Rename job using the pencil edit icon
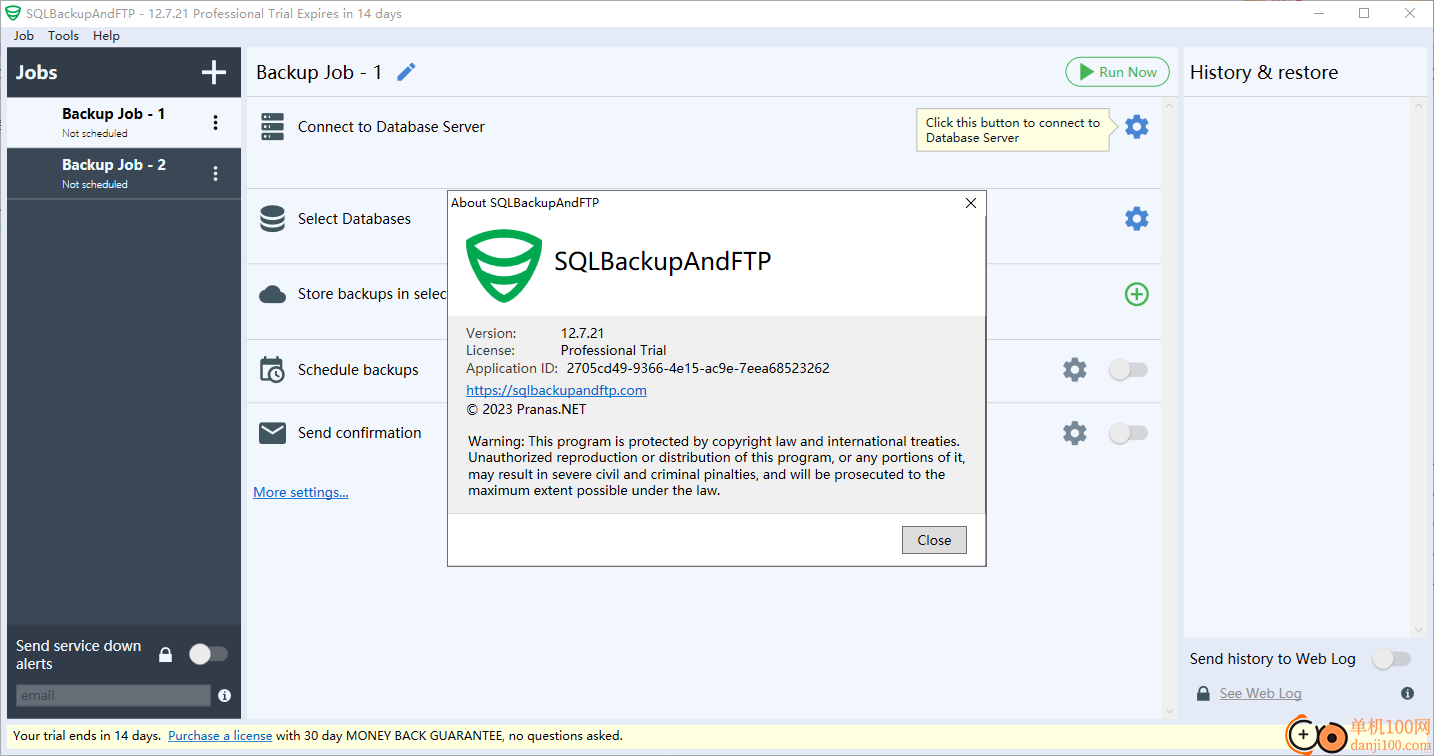1434x756 pixels. tap(406, 72)
